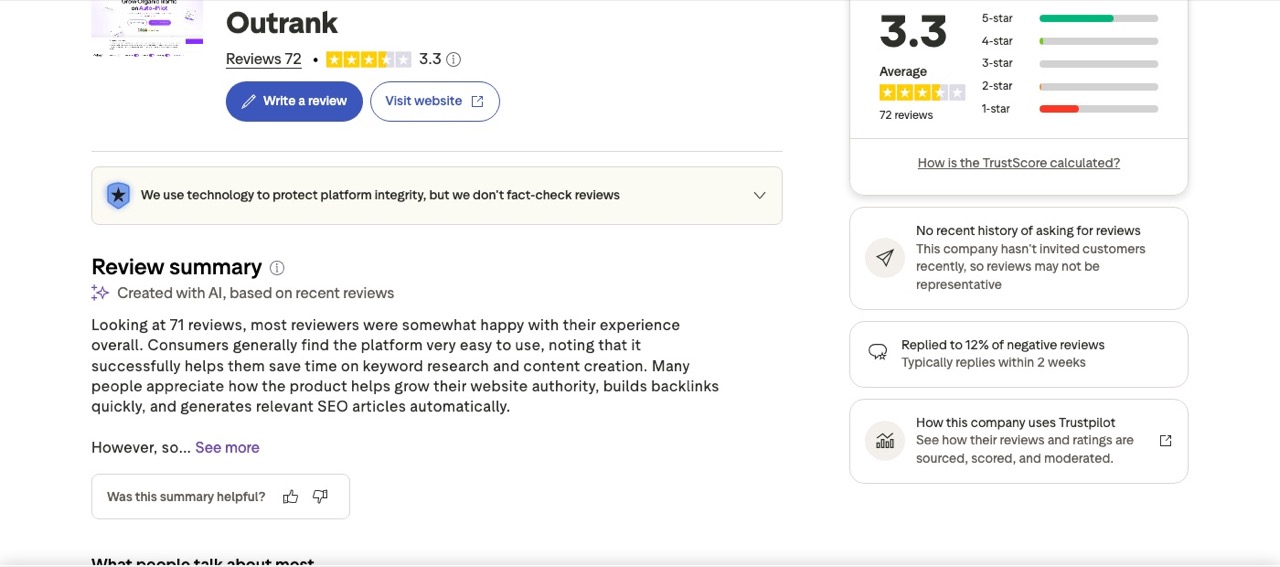Image resolution: width=1280 pixels, height=567 pixels.
Task: Click the star rating beside Reviews 72
Action: pyautogui.click(x=368, y=59)
